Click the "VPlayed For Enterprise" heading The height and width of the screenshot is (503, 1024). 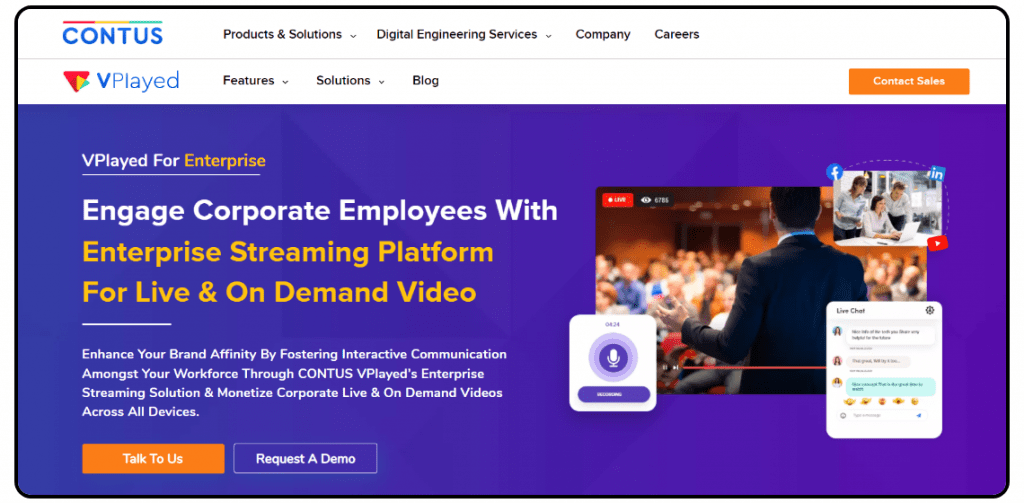[x=174, y=161]
